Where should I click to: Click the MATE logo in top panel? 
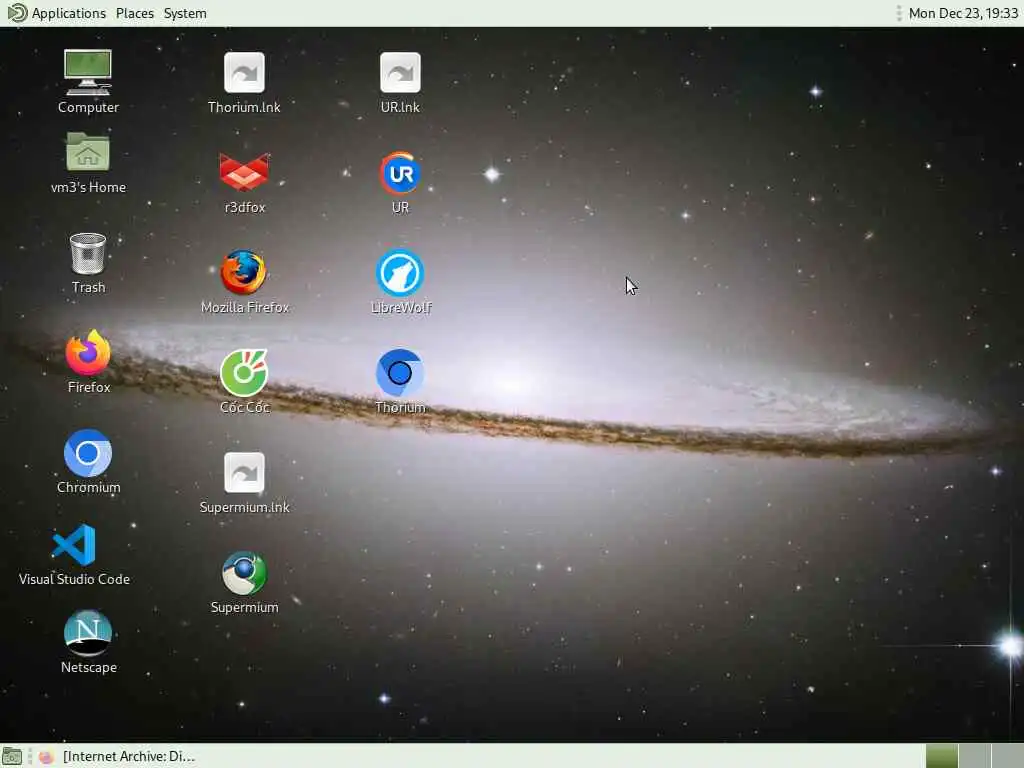tap(17, 13)
